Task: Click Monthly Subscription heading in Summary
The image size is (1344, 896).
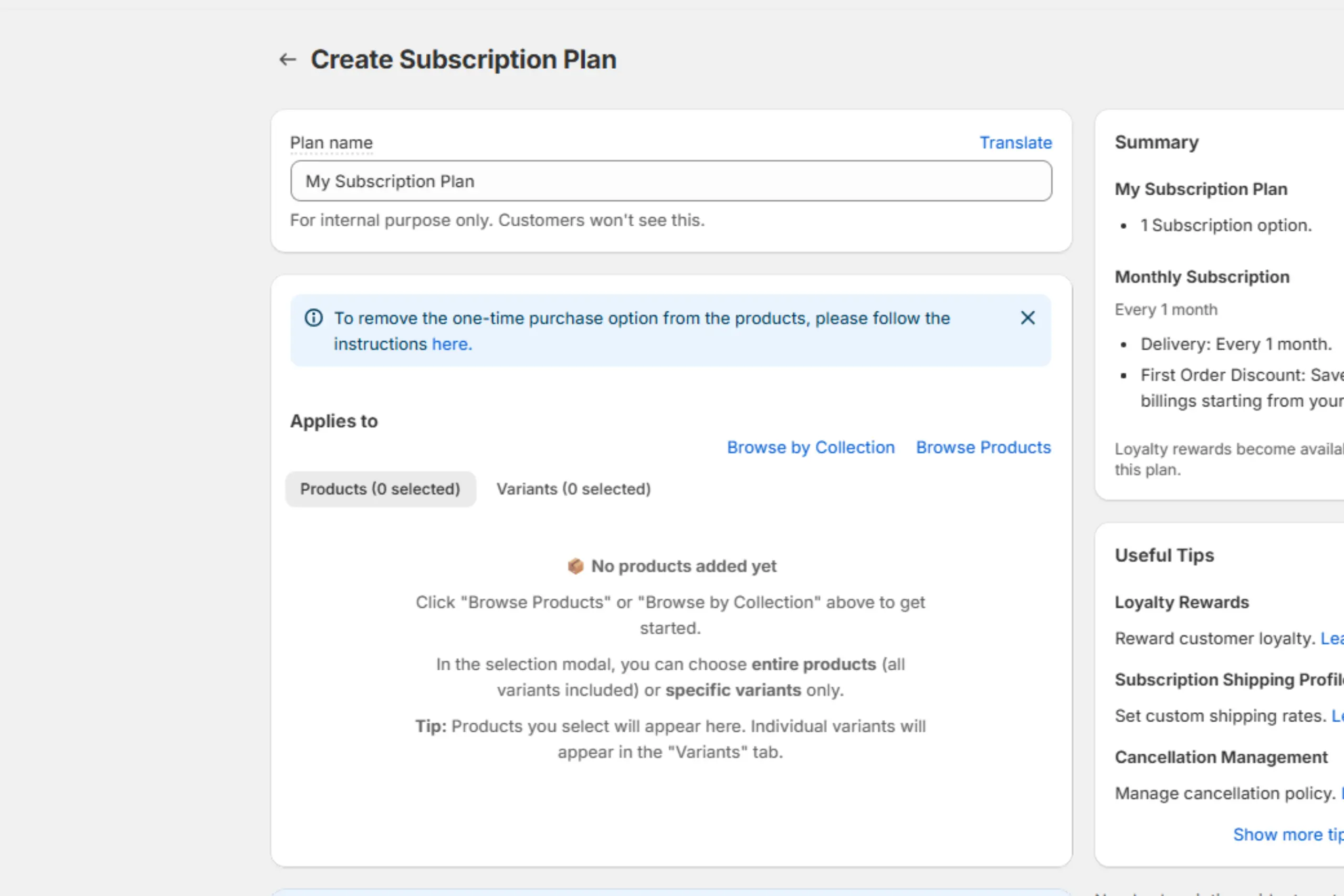Action: tap(1202, 277)
